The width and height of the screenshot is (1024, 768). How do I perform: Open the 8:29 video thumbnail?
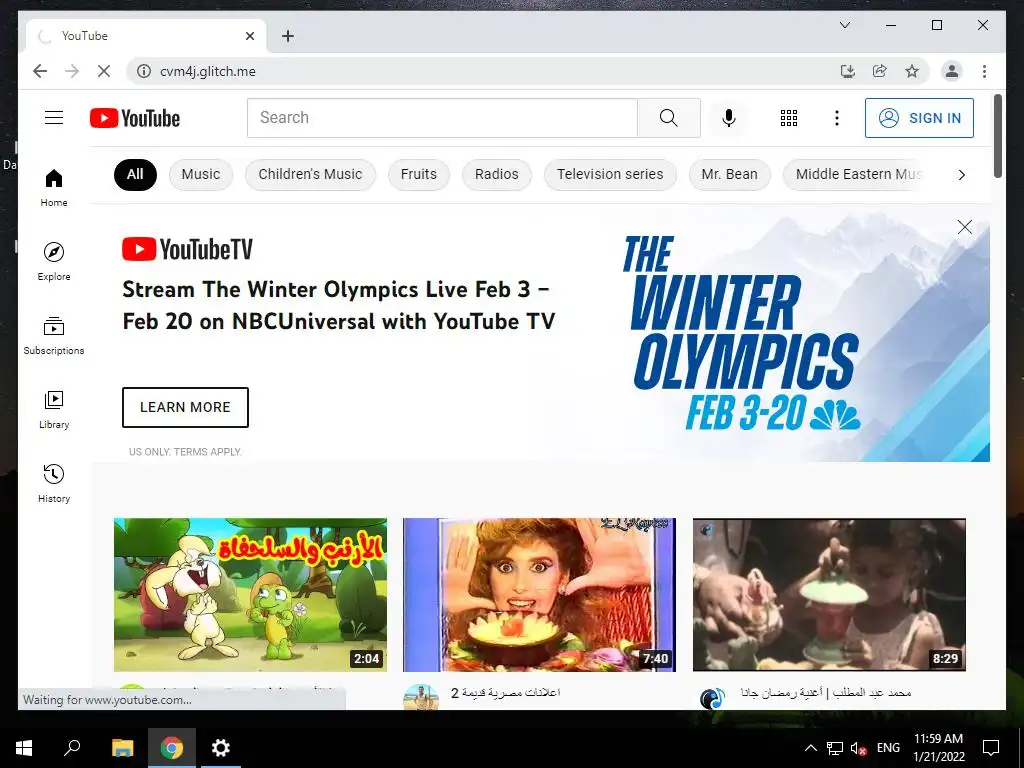(829, 595)
